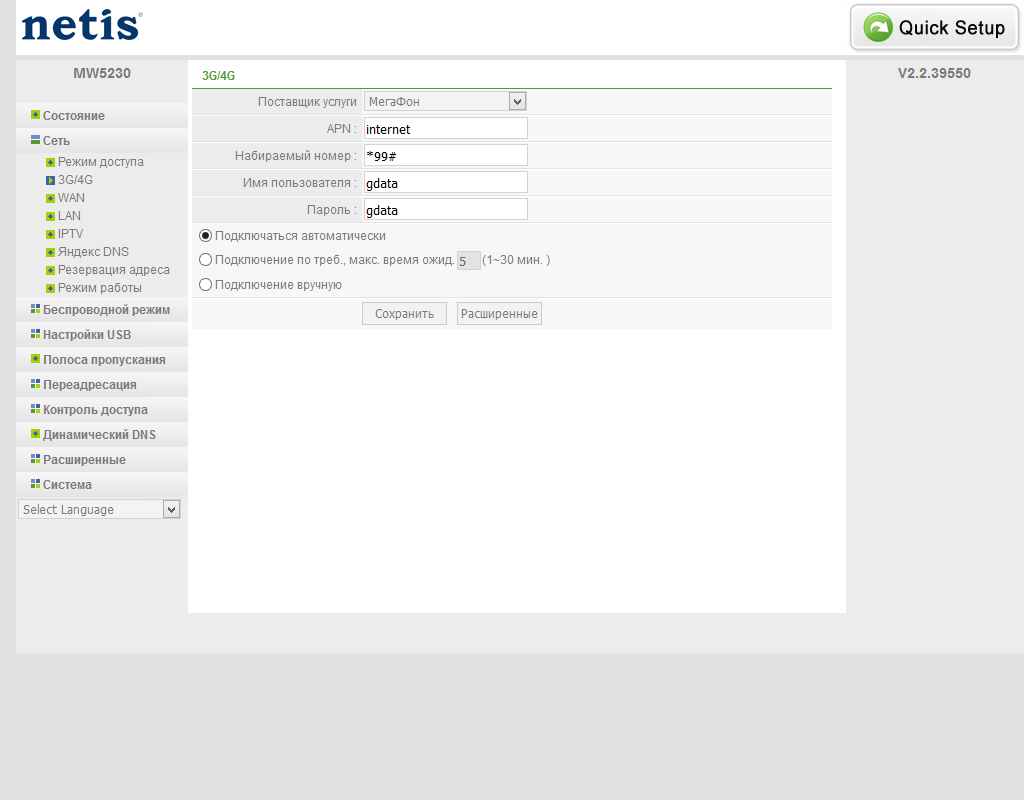Click the grid icon beside Беспроводной режим
The image size is (1024, 800).
tap(35, 309)
